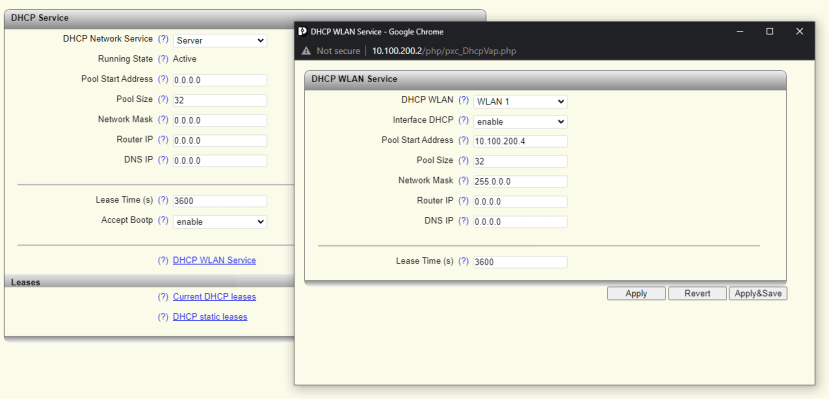Open the DHCP WLAN selector showing WLAN 1

[x=520, y=101]
